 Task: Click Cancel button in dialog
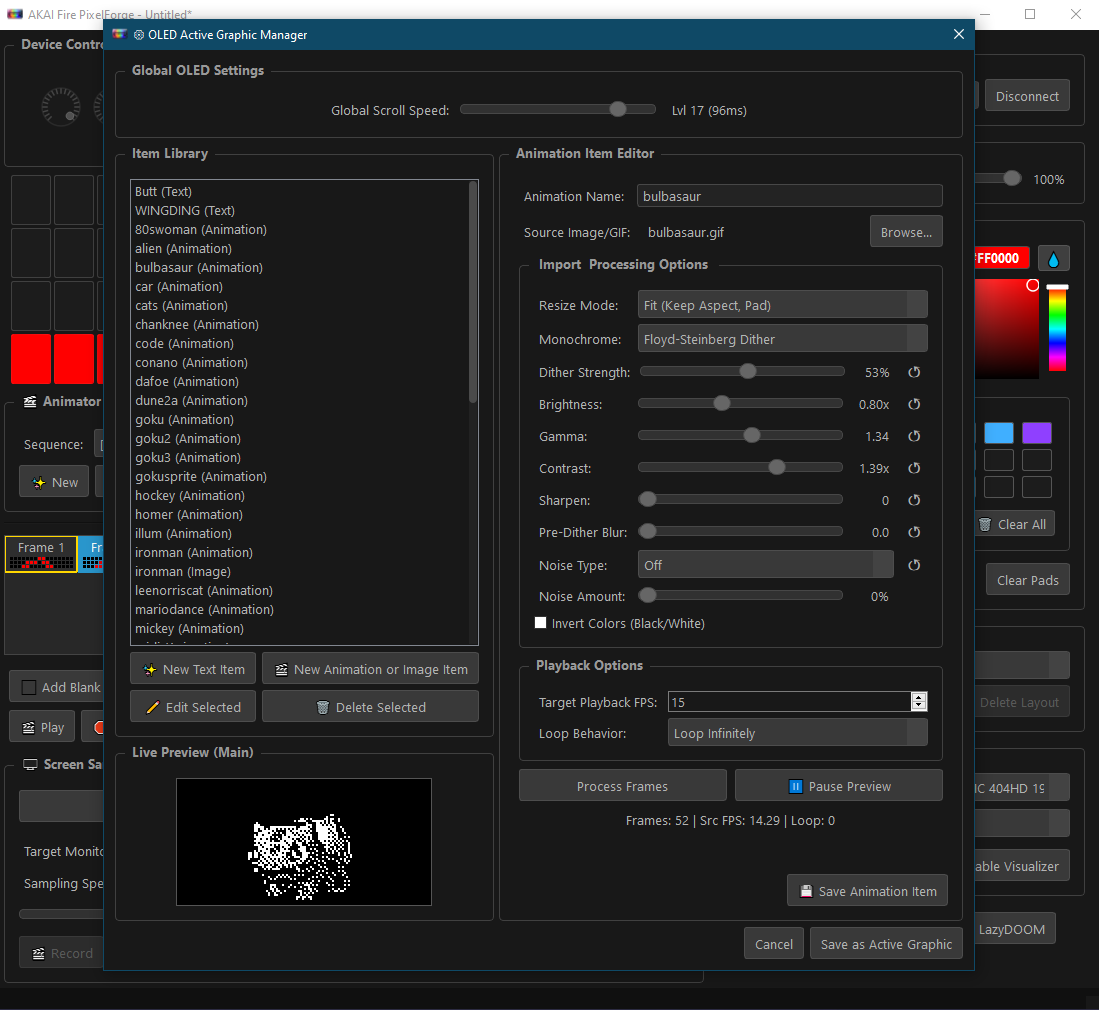click(774, 944)
